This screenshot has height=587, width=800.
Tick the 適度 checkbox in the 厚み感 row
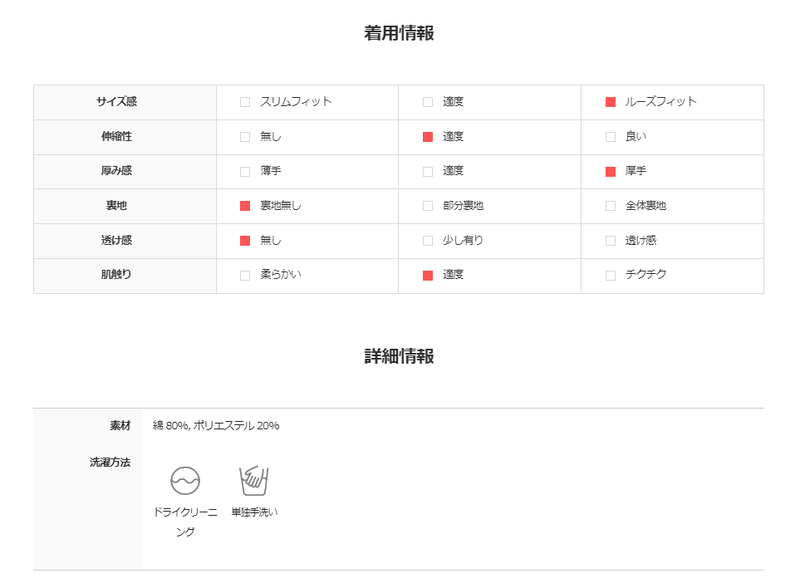click(428, 171)
